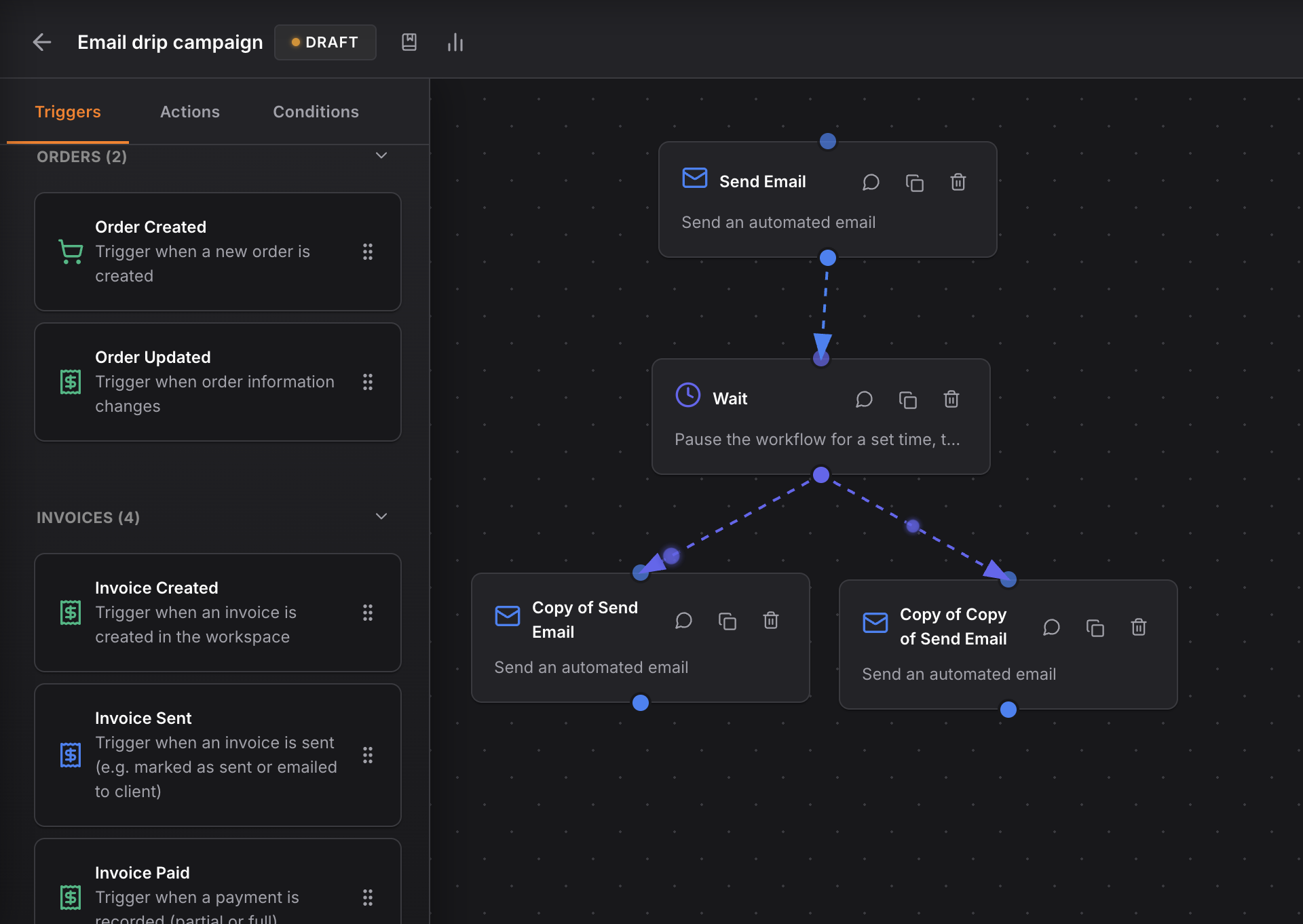Click the Invoice Paid drag handle

pyautogui.click(x=368, y=898)
